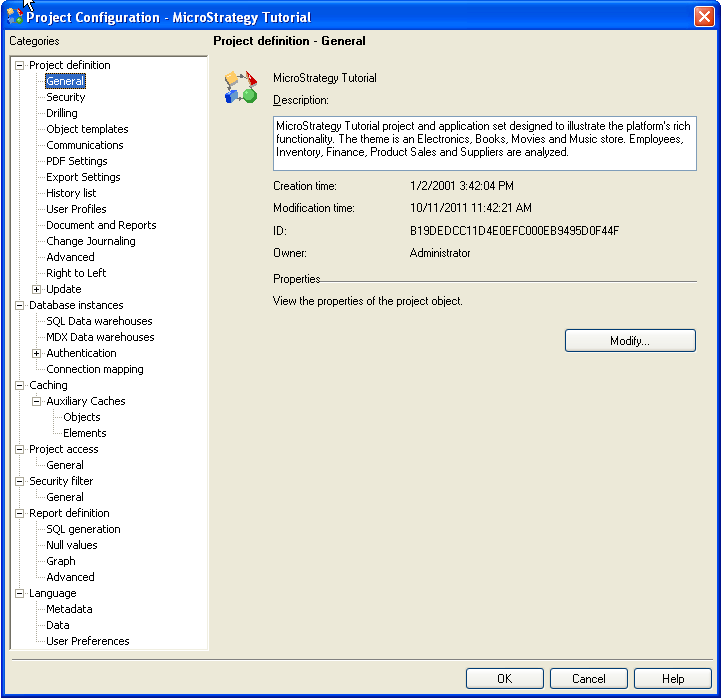This screenshot has width=722, height=699.
Task: Open PDF Settings
Action: pyautogui.click(x=76, y=161)
